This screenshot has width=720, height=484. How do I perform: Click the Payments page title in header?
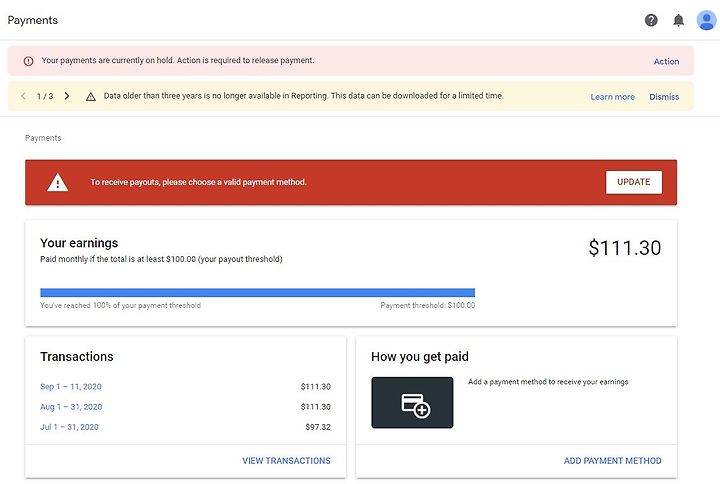[33, 20]
